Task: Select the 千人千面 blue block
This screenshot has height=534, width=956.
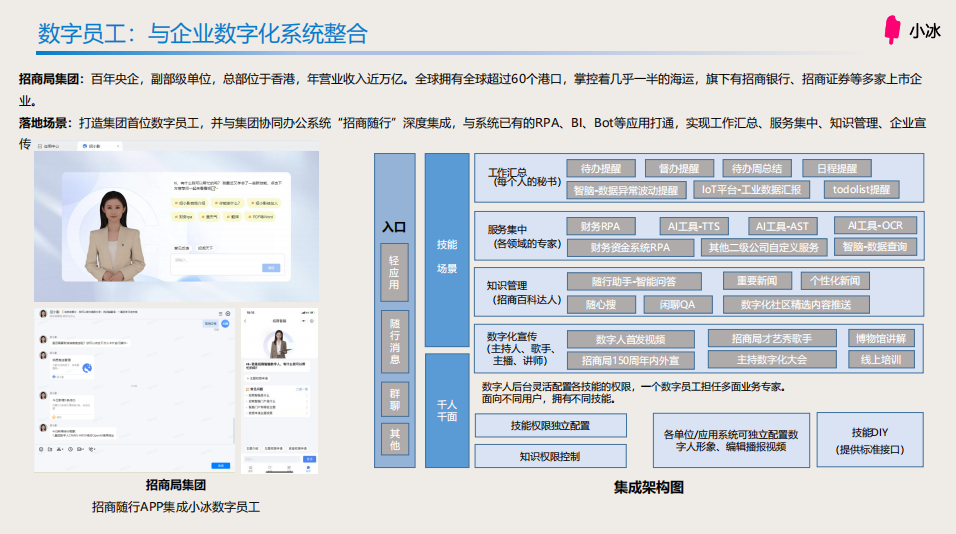Action: click(447, 410)
